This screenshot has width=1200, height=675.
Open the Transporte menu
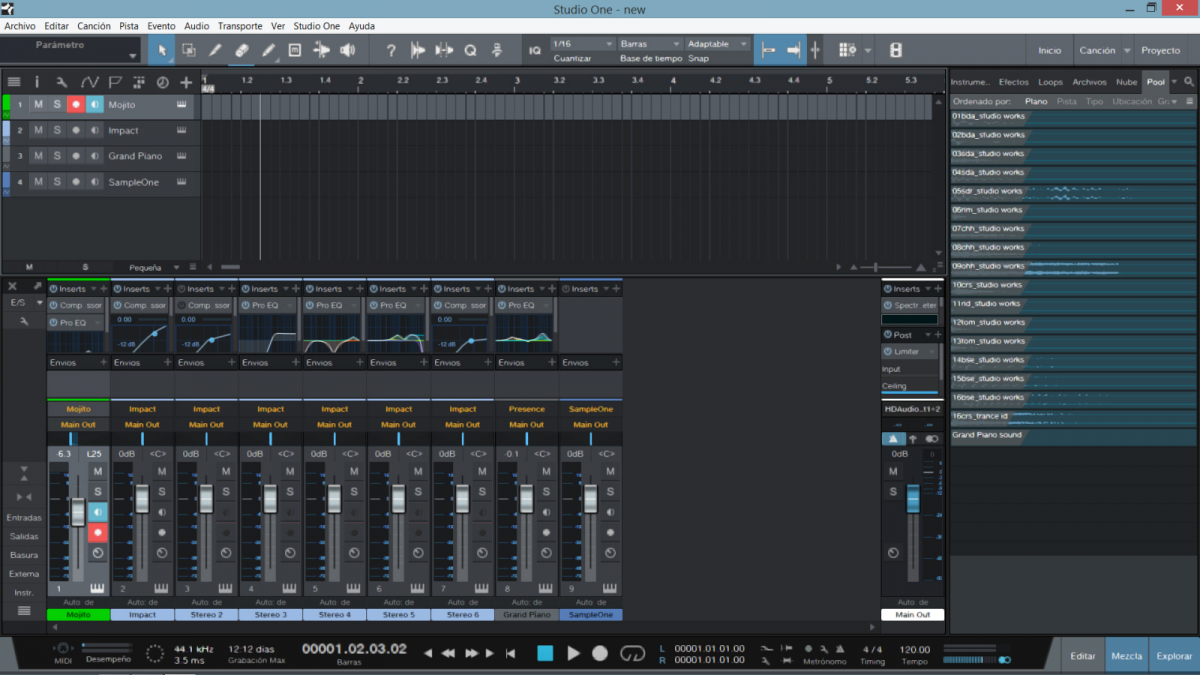coord(240,26)
